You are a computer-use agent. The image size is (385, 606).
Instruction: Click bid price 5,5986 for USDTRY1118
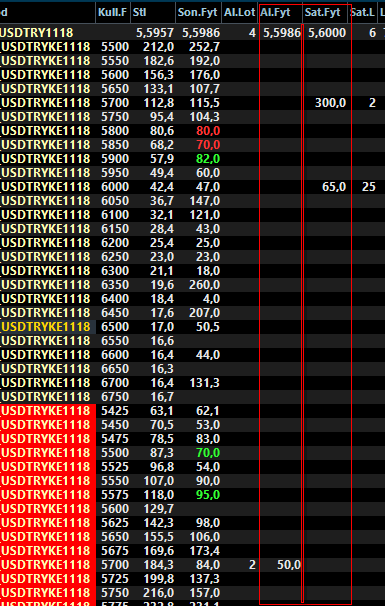point(282,33)
